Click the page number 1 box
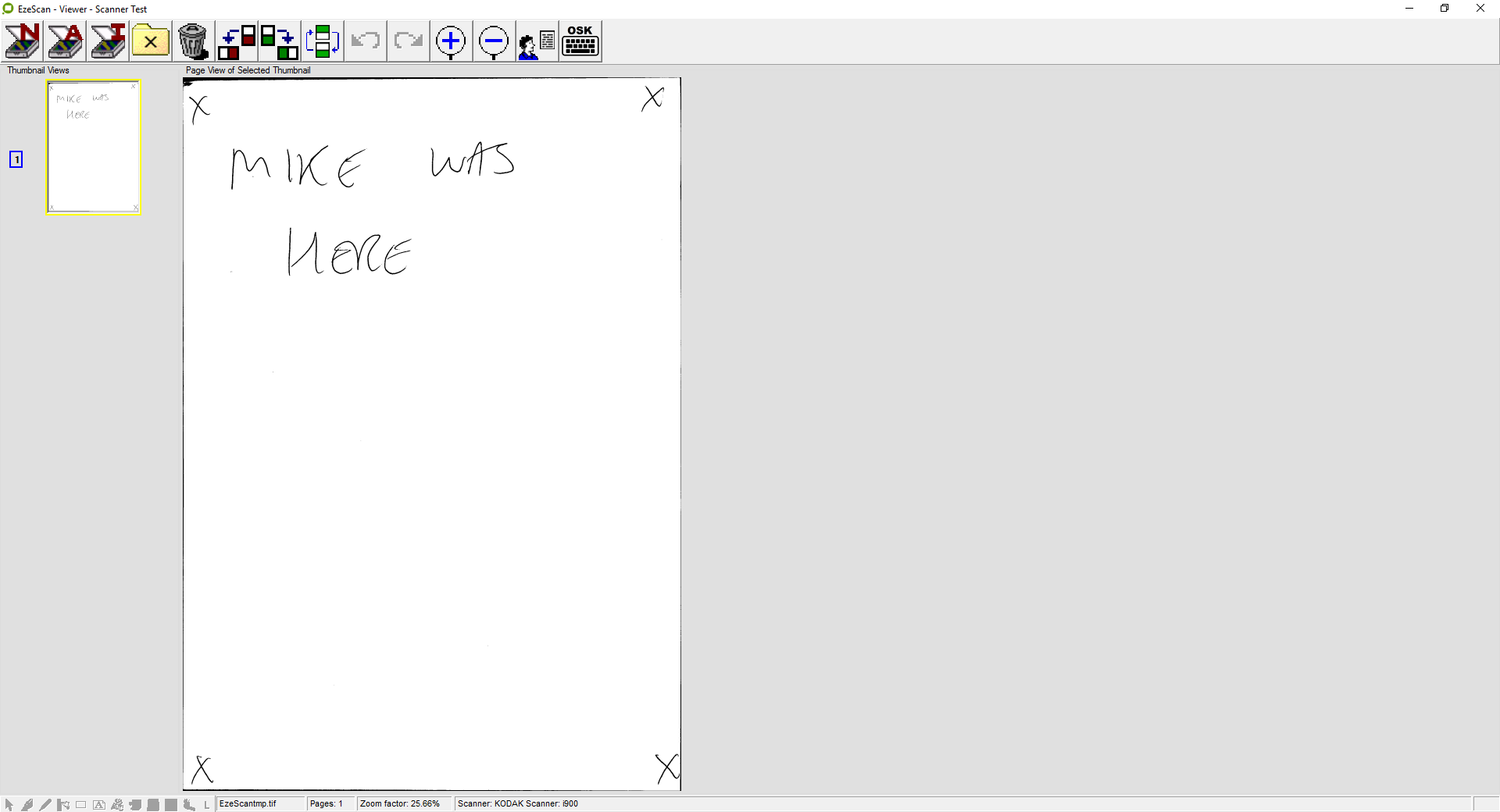The image size is (1500, 812). [16, 159]
